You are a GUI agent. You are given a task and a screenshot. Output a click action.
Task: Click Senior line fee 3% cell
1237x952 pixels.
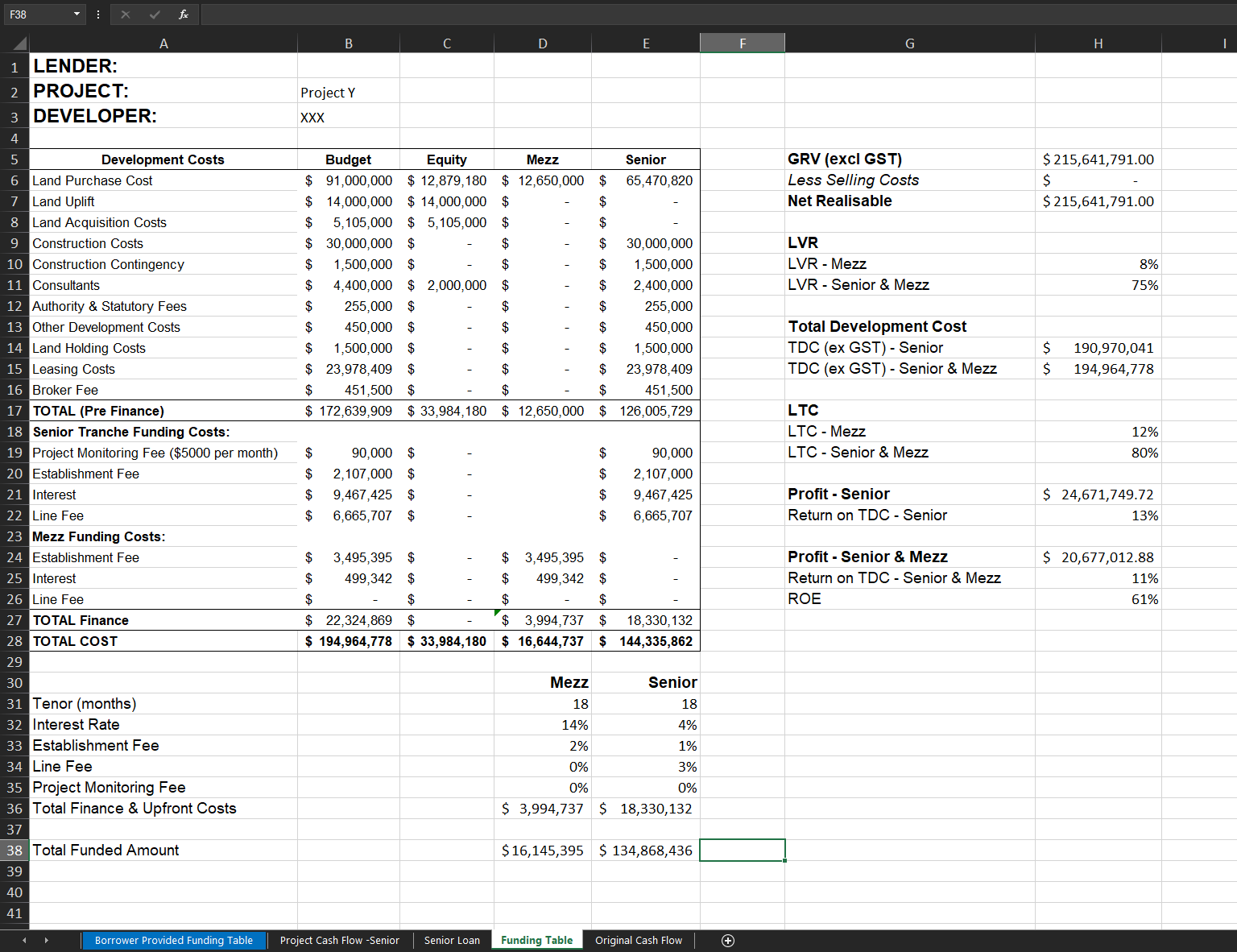(646, 767)
